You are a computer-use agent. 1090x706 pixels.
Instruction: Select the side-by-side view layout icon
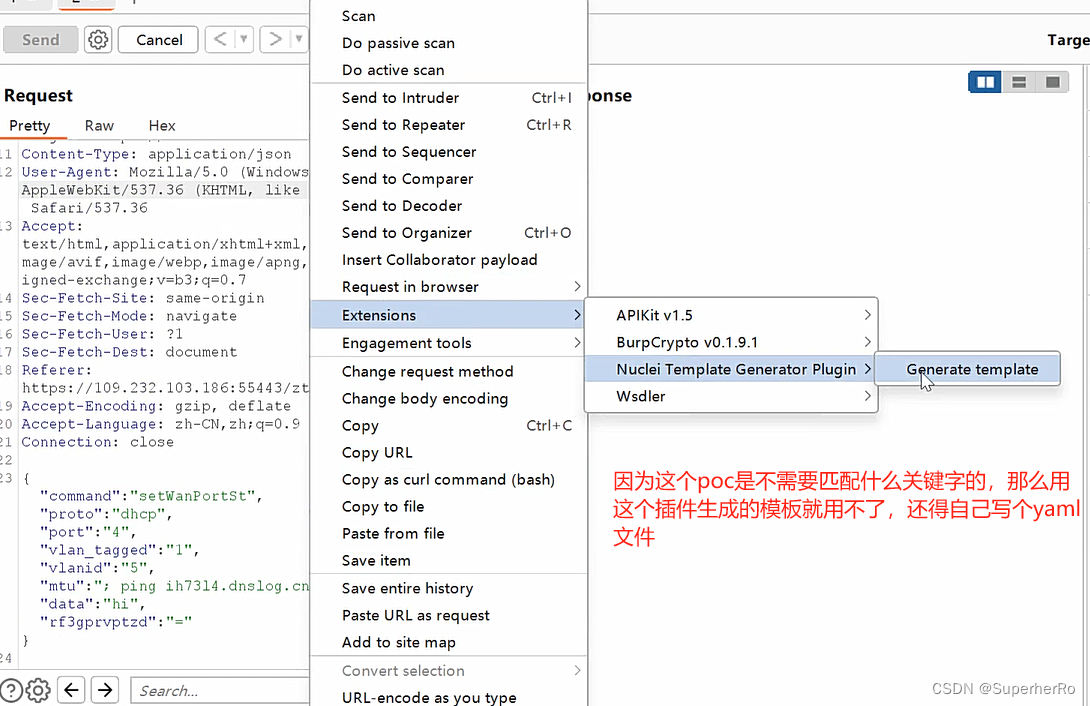[984, 82]
